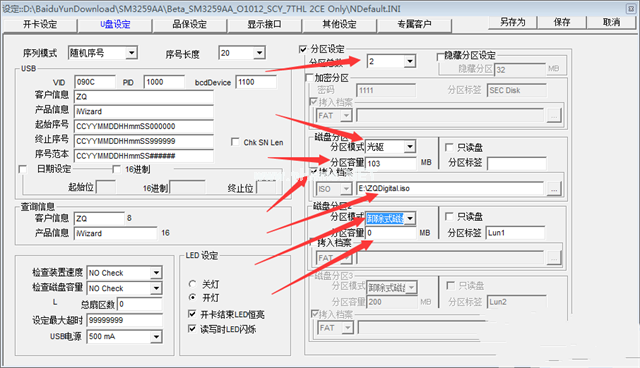Click the 起始序号 input field
The height and width of the screenshot is (368, 640).
(144, 126)
